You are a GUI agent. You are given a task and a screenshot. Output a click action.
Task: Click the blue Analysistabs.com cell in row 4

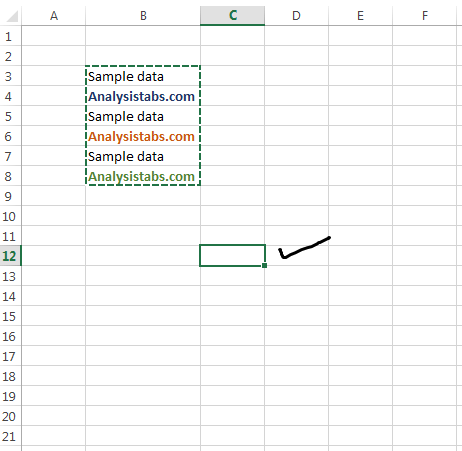pos(143,96)
